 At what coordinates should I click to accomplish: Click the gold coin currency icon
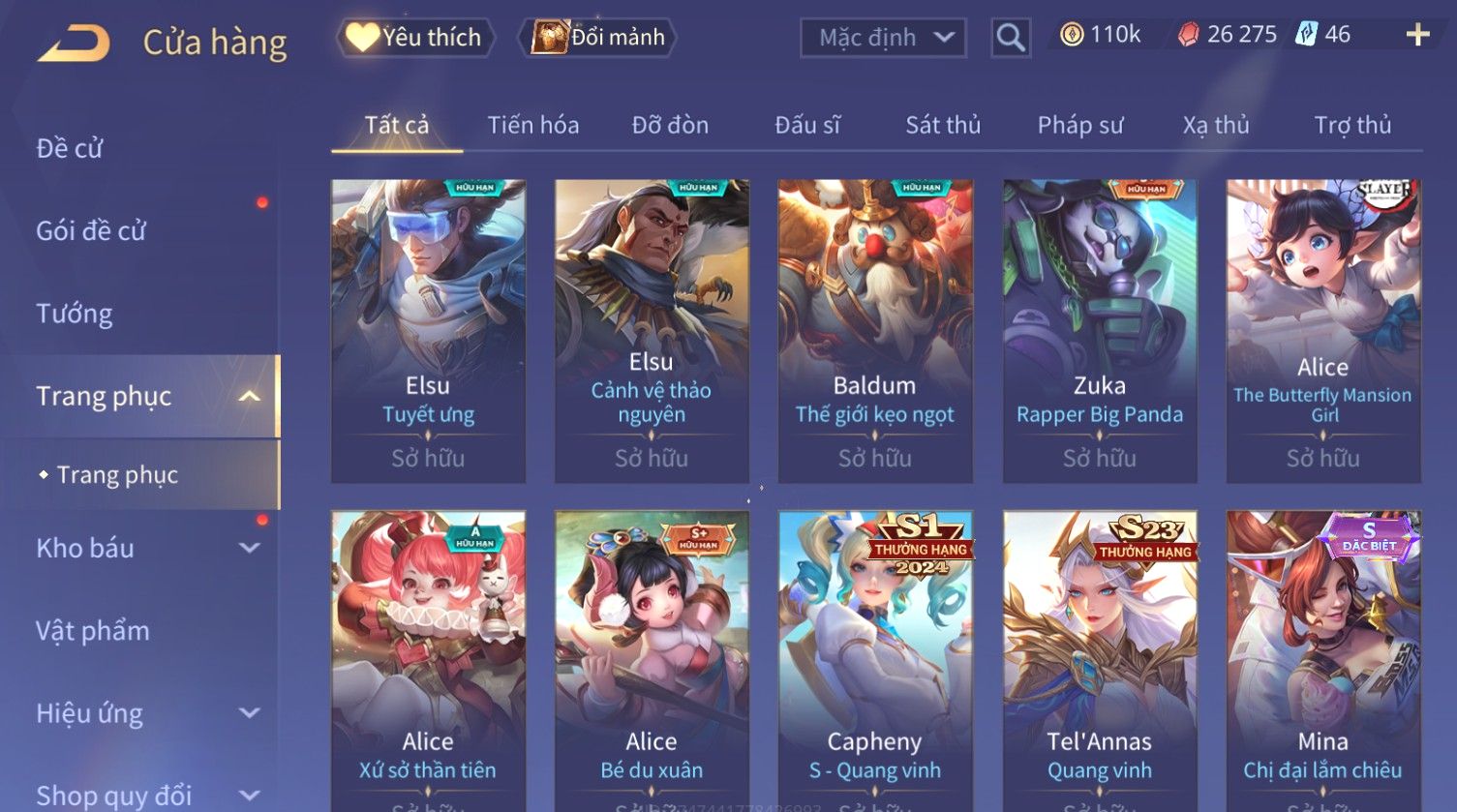(x=1071, y=35)
